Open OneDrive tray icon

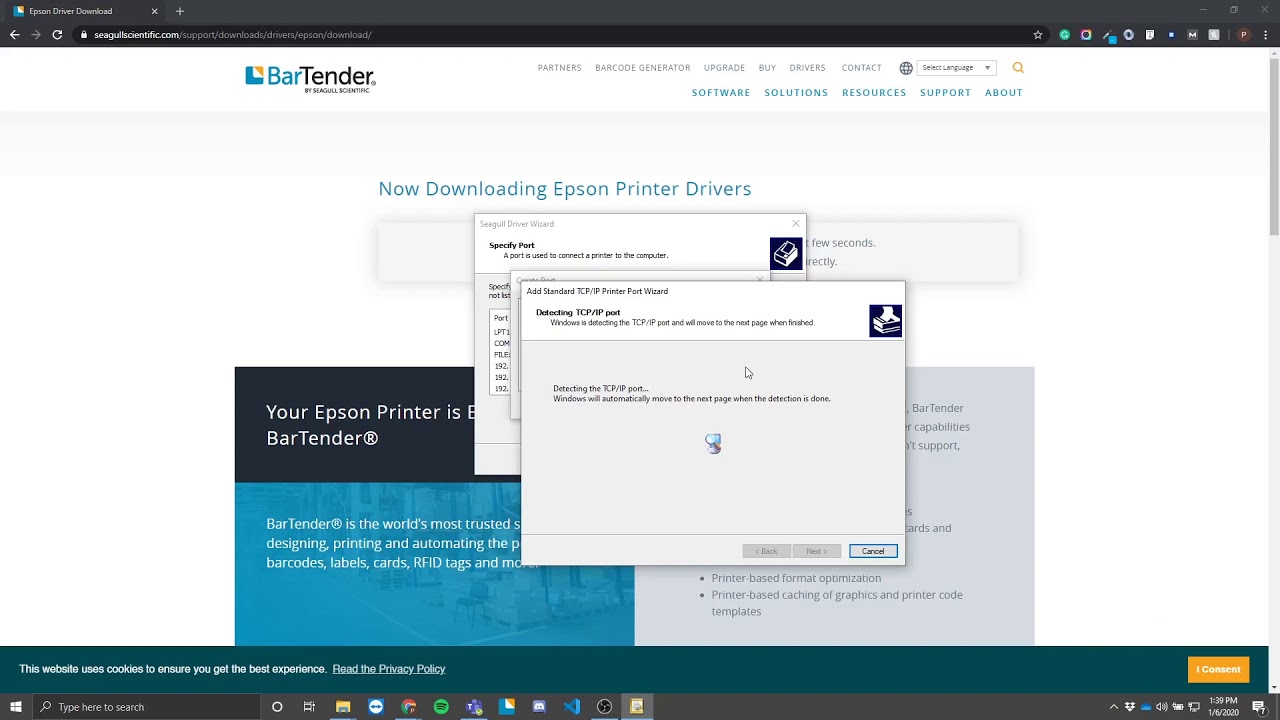[1146, 707]
